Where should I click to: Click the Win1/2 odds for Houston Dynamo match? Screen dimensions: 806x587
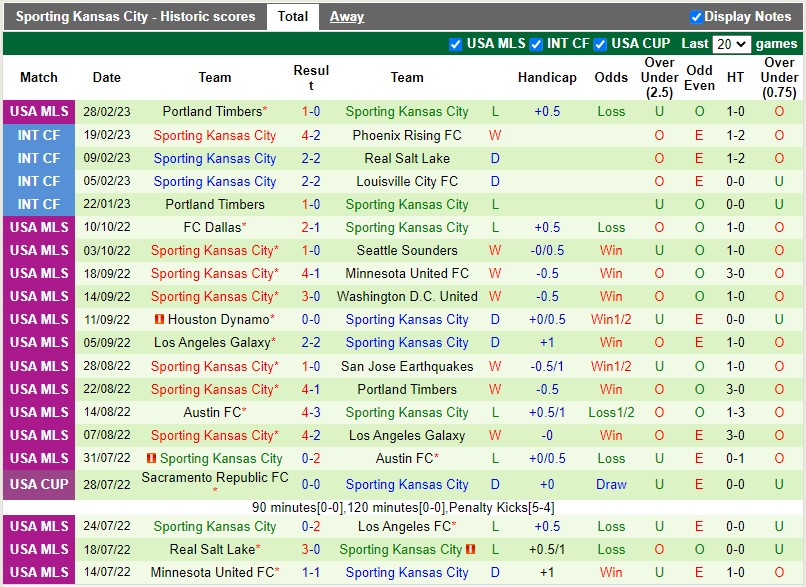tap(611, 320)
